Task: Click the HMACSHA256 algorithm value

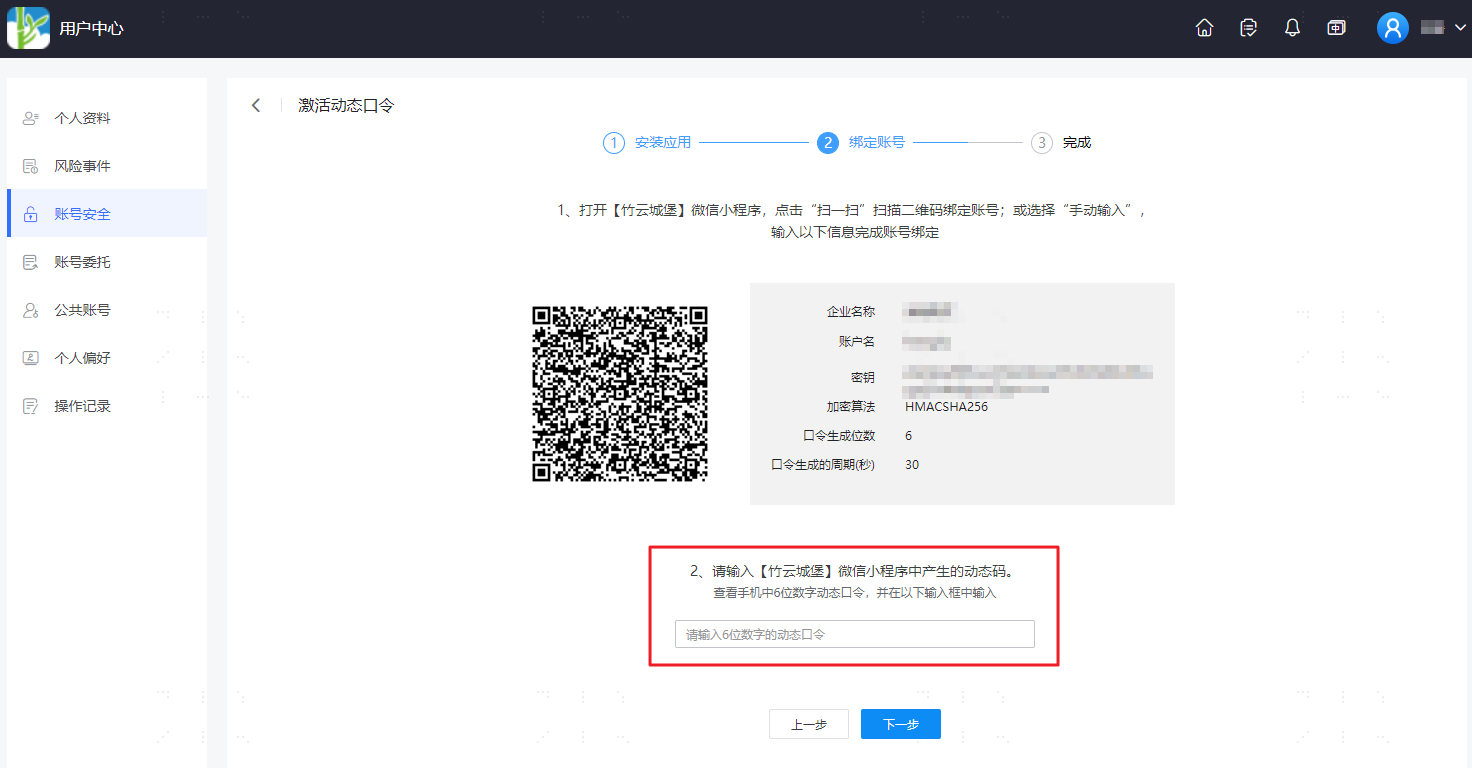Action: [x=946, y=407]
